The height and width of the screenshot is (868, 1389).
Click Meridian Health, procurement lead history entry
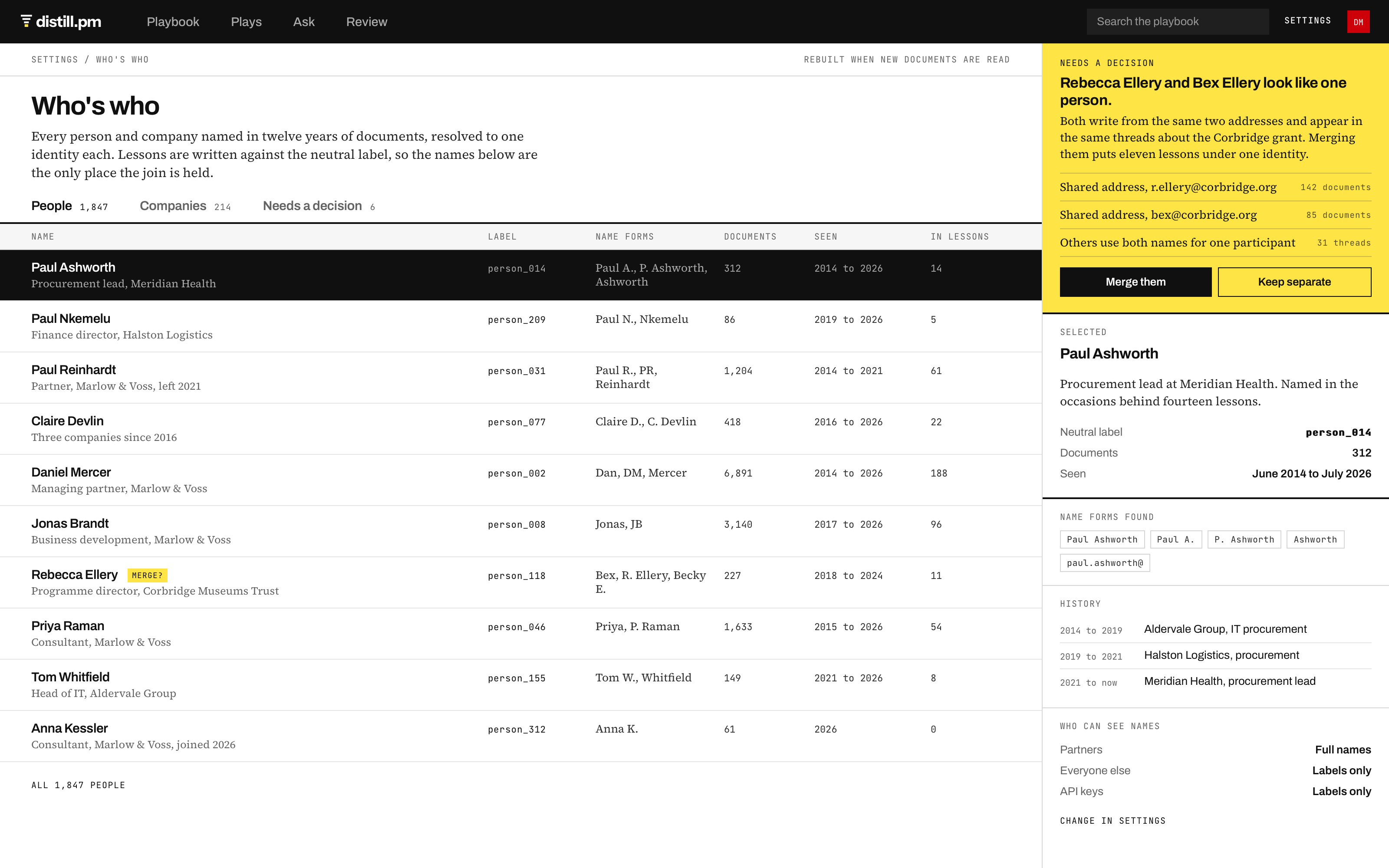tap(1215, 681)
